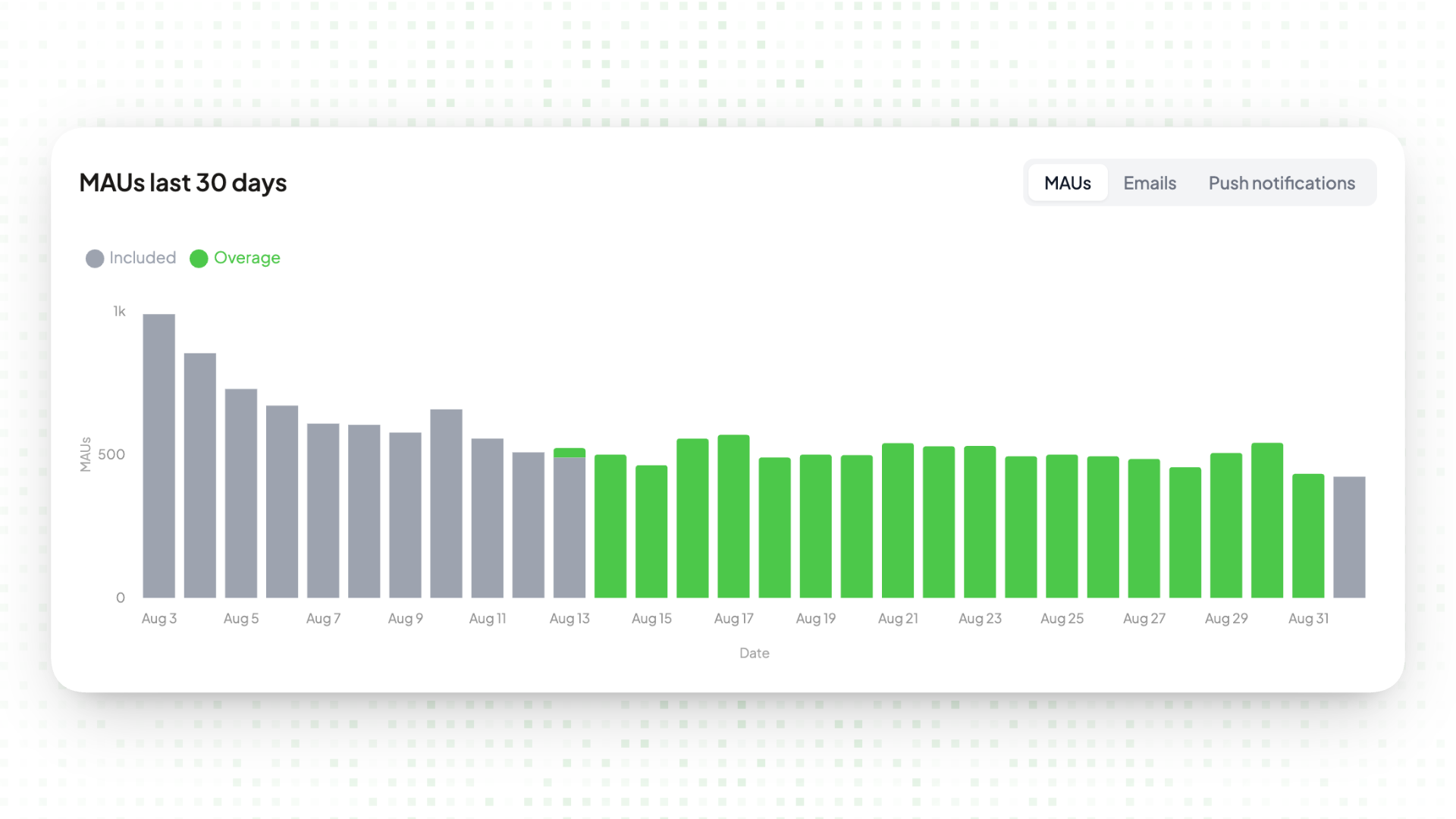Toggle the Overage legend series
1456x819 pixels.
(x=235, y=258)
